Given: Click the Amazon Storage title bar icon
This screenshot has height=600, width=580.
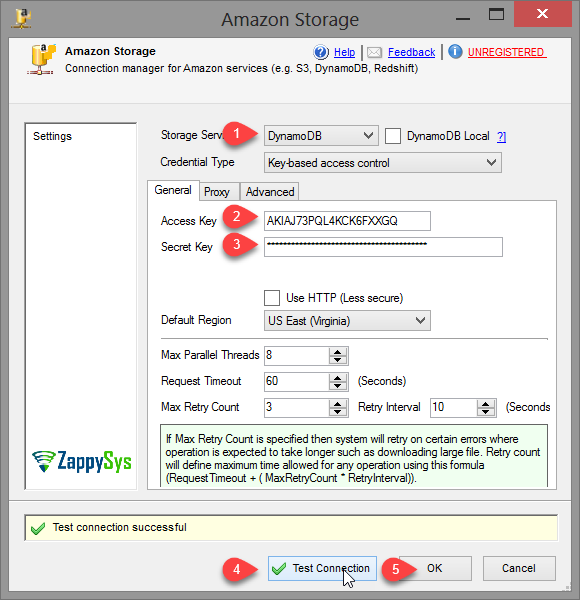Looking at the screenshot, I should [x=21, y=18].
